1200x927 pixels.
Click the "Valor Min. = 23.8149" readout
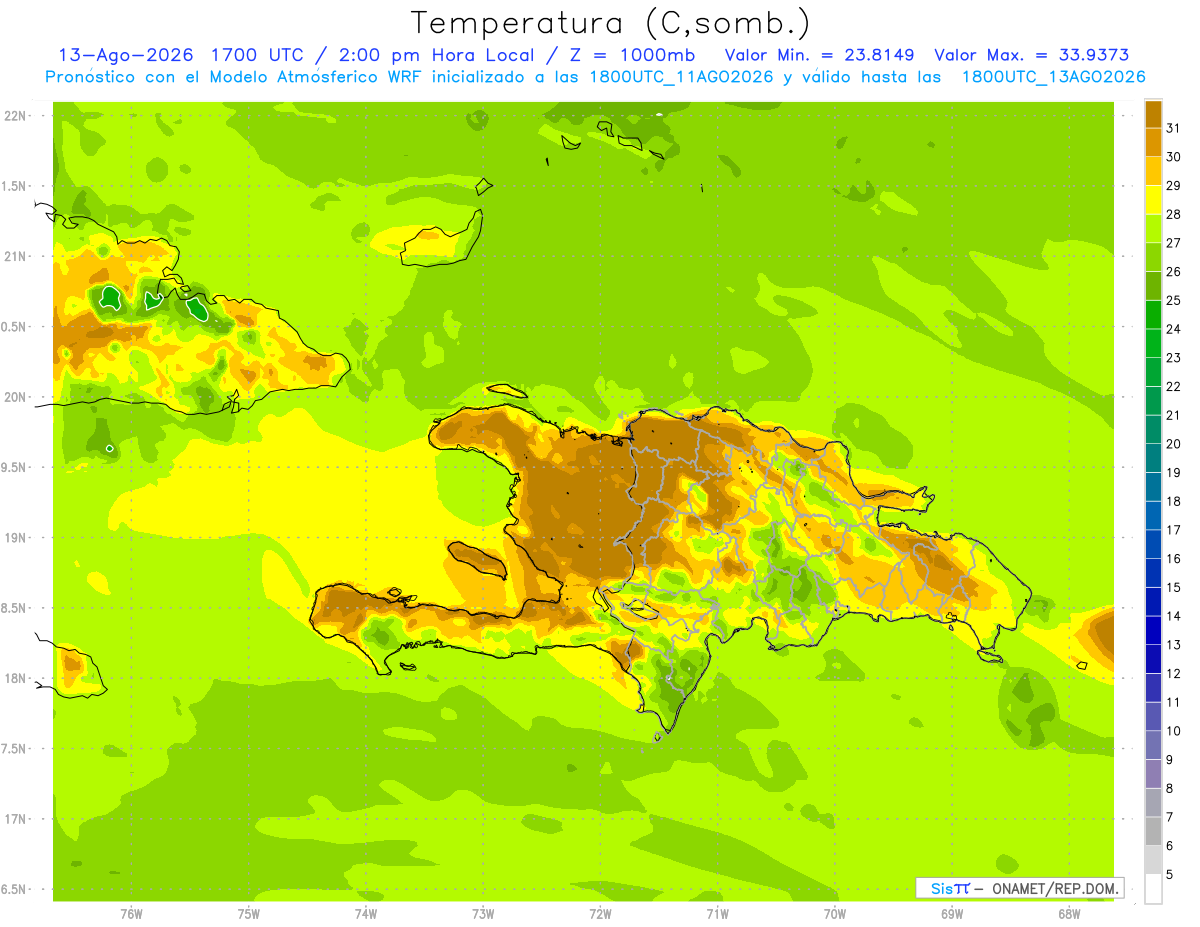click(821, 55)
